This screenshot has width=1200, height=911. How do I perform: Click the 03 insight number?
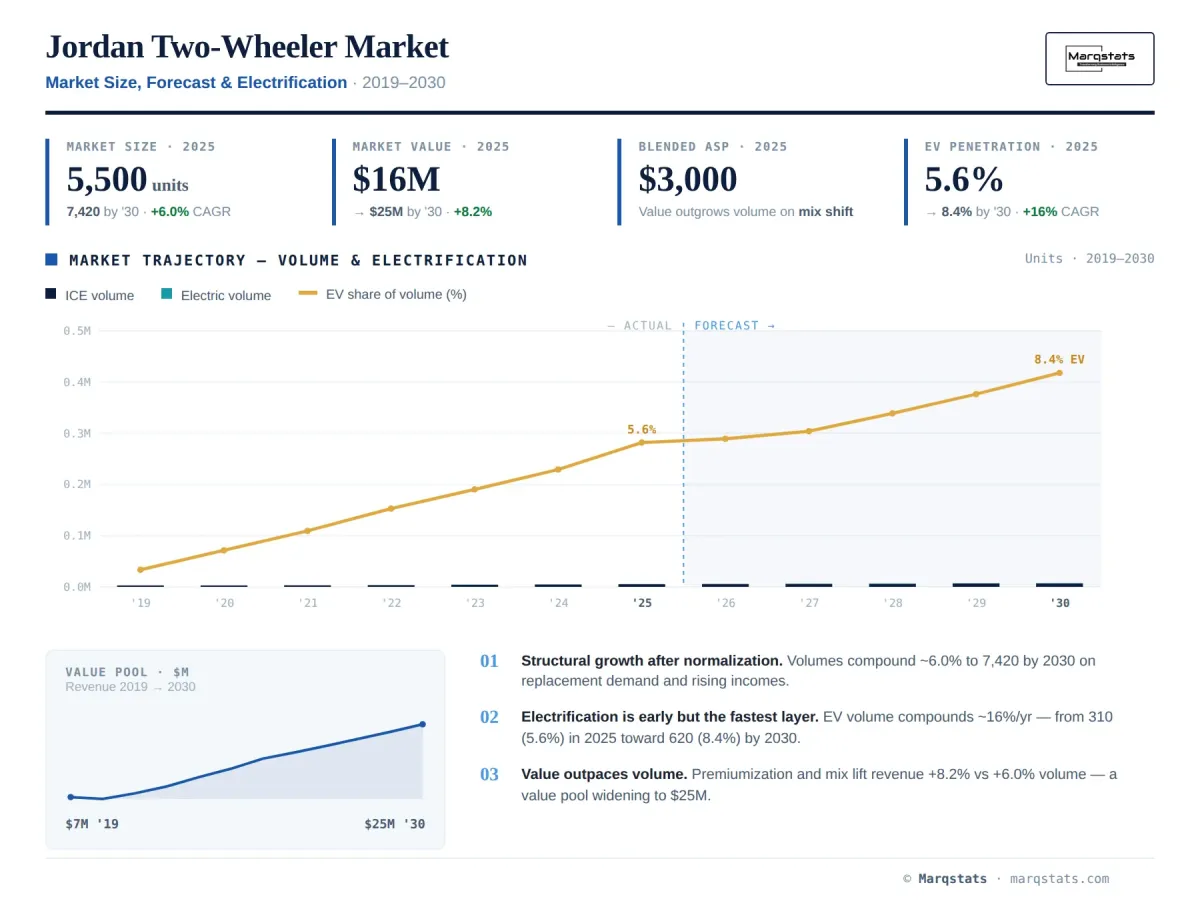[x=489, y=774]
